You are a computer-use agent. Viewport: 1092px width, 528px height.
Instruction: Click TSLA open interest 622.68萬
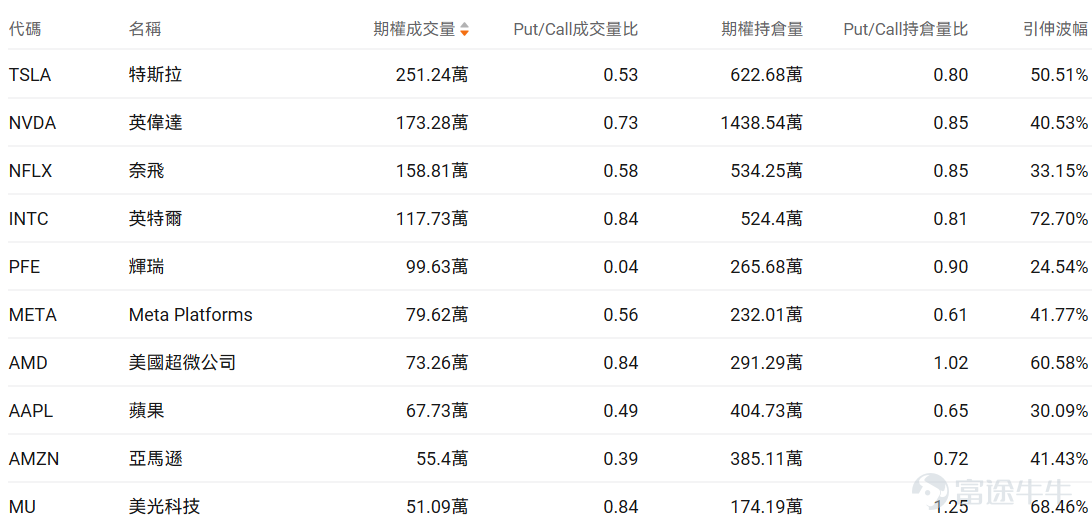point(767,75)
